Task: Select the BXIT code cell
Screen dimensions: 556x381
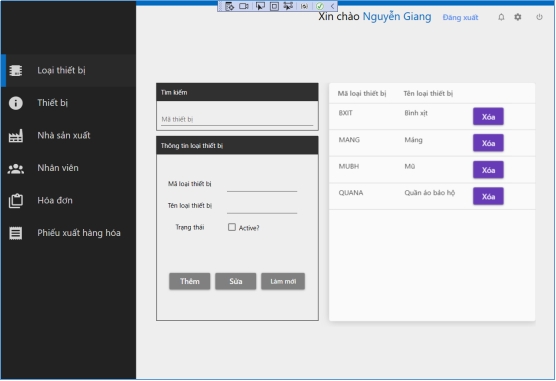Action: pos(345,113)
